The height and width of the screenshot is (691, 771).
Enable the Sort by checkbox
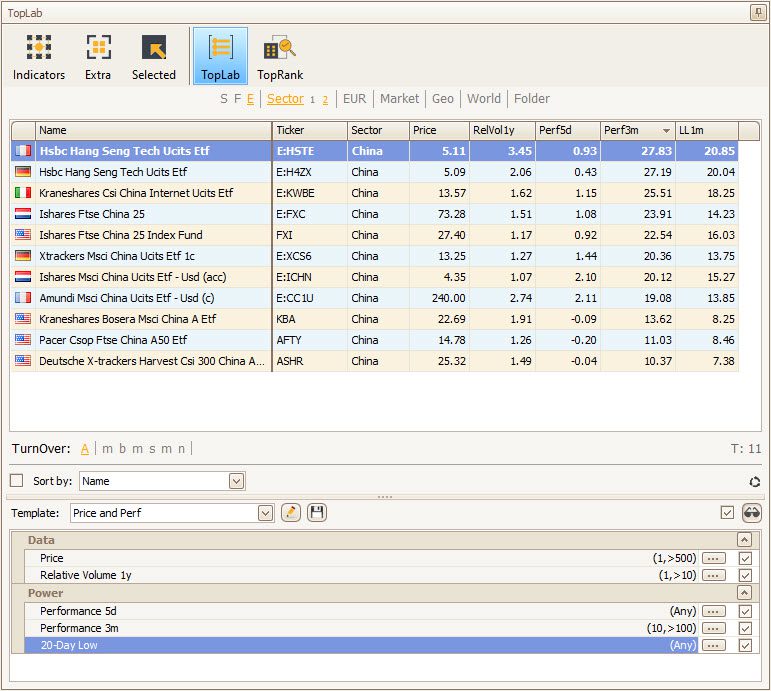click(x=17, y=481)
